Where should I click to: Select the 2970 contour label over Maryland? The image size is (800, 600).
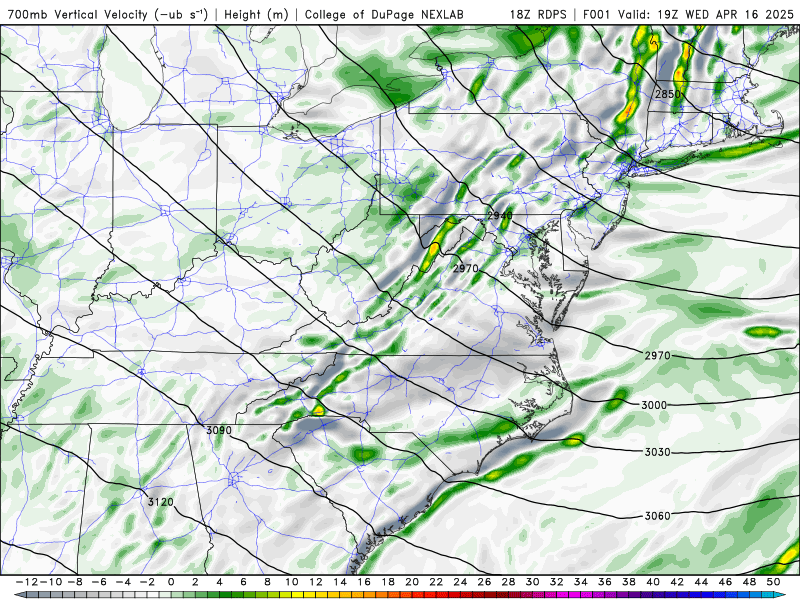(466, 268)
